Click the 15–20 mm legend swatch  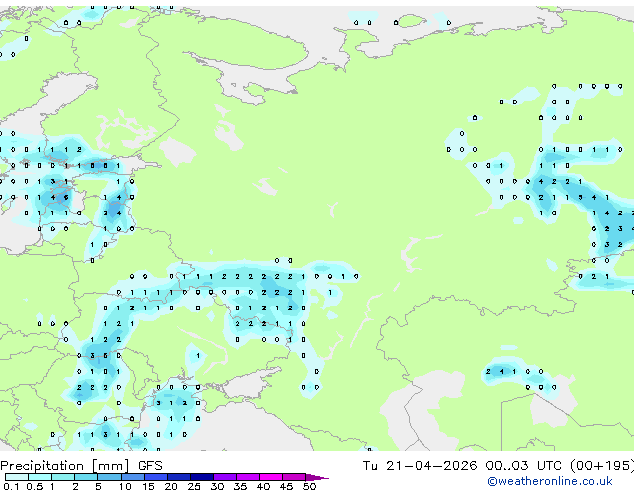pos(156,477)
